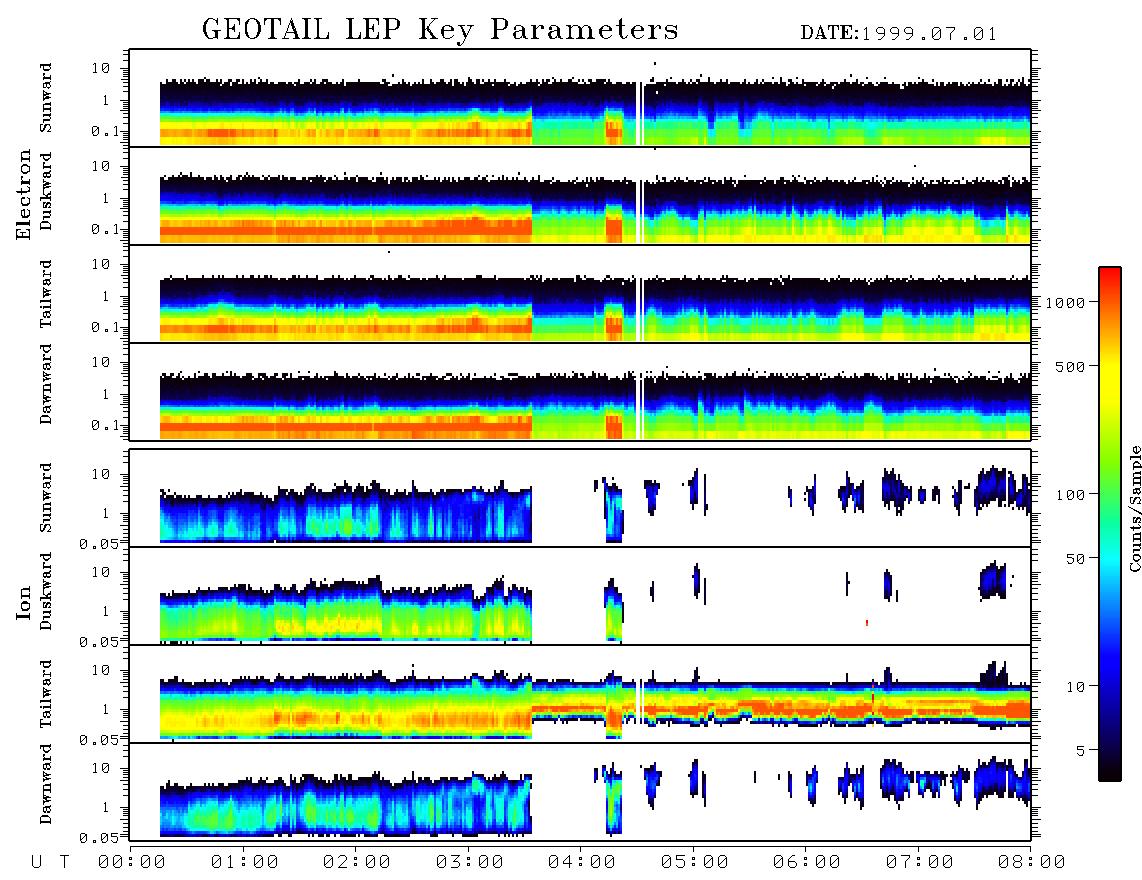The height and width of the screenshot is (880, 1142).
Task: Click the rainbow Counts/Sample color bar
Action: (x=1110, y=524)
